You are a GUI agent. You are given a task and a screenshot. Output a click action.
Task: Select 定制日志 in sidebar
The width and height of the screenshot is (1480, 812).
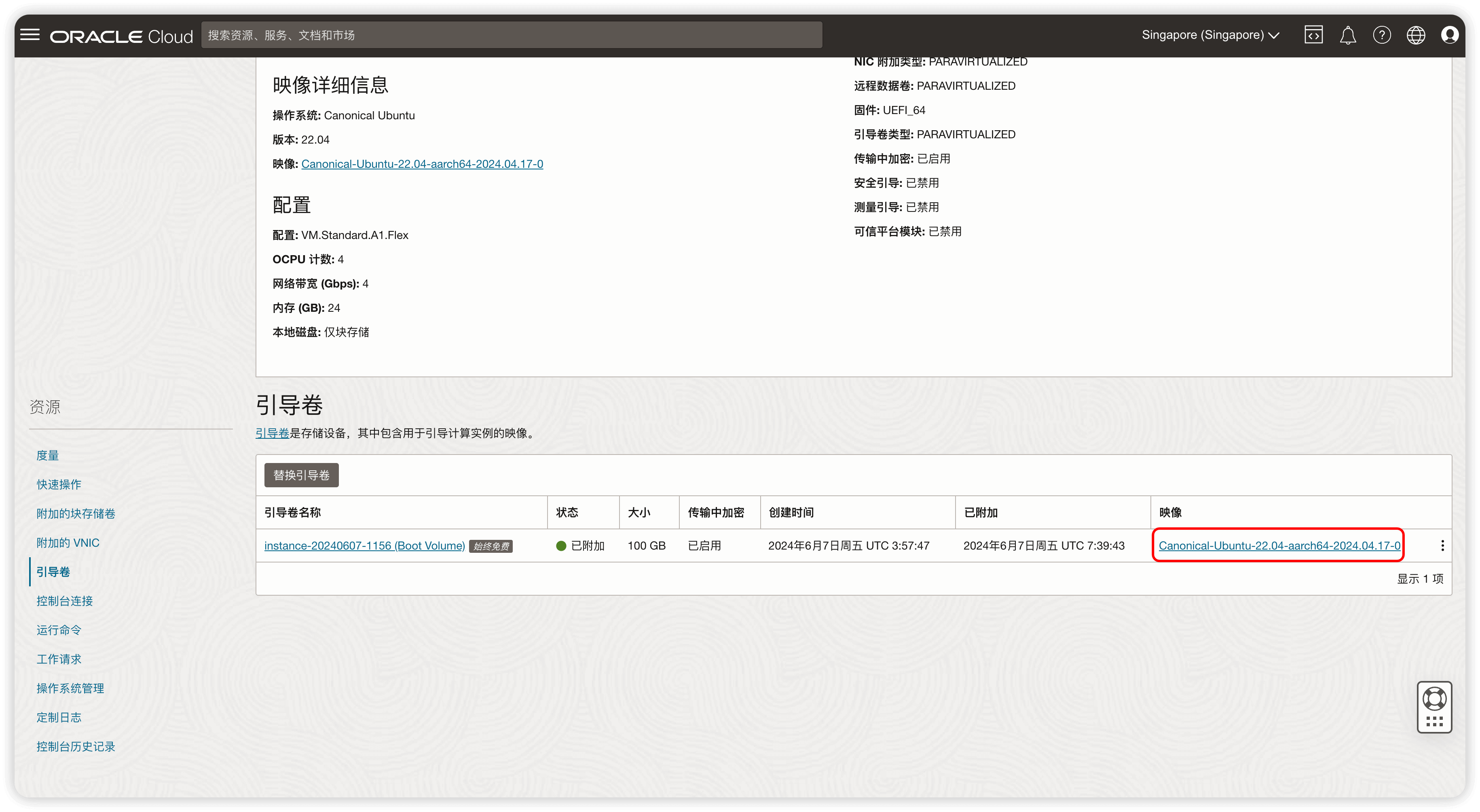click(x=59, y=717)
